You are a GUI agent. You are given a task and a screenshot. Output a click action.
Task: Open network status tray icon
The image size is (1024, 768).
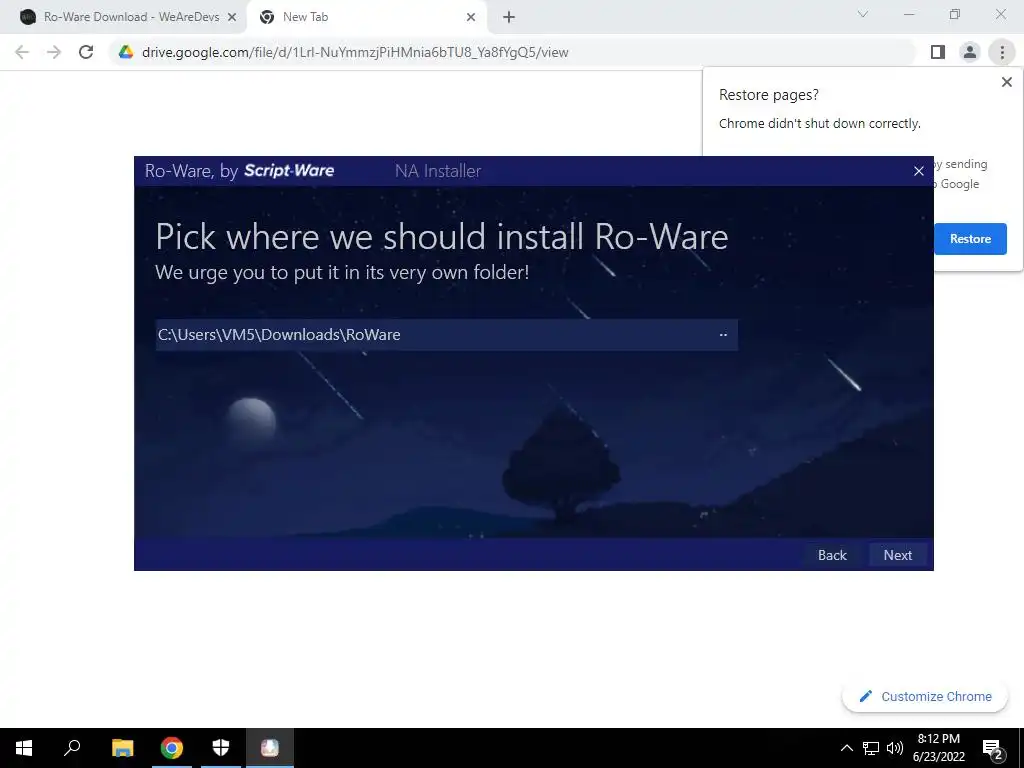coord(871,748)
